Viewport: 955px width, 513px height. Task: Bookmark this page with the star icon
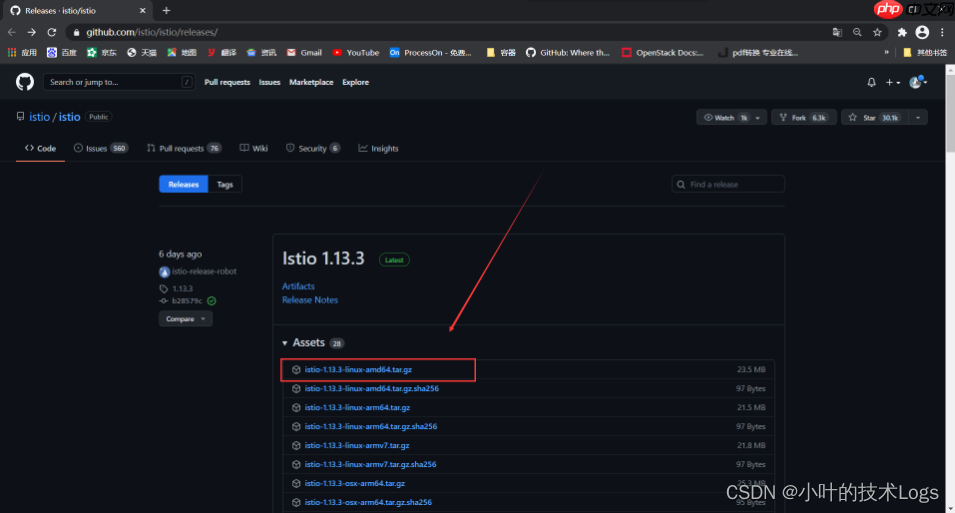point(877,32)
